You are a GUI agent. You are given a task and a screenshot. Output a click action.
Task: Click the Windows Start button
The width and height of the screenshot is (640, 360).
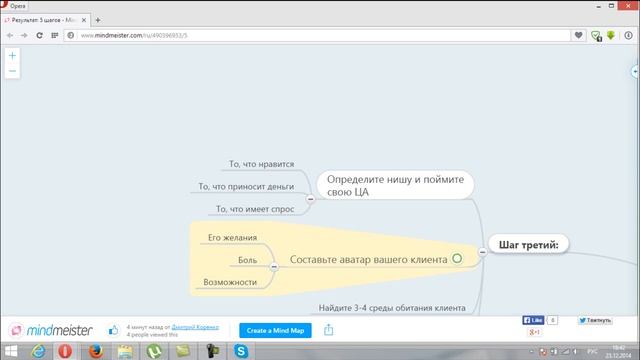tap(11, 351)
